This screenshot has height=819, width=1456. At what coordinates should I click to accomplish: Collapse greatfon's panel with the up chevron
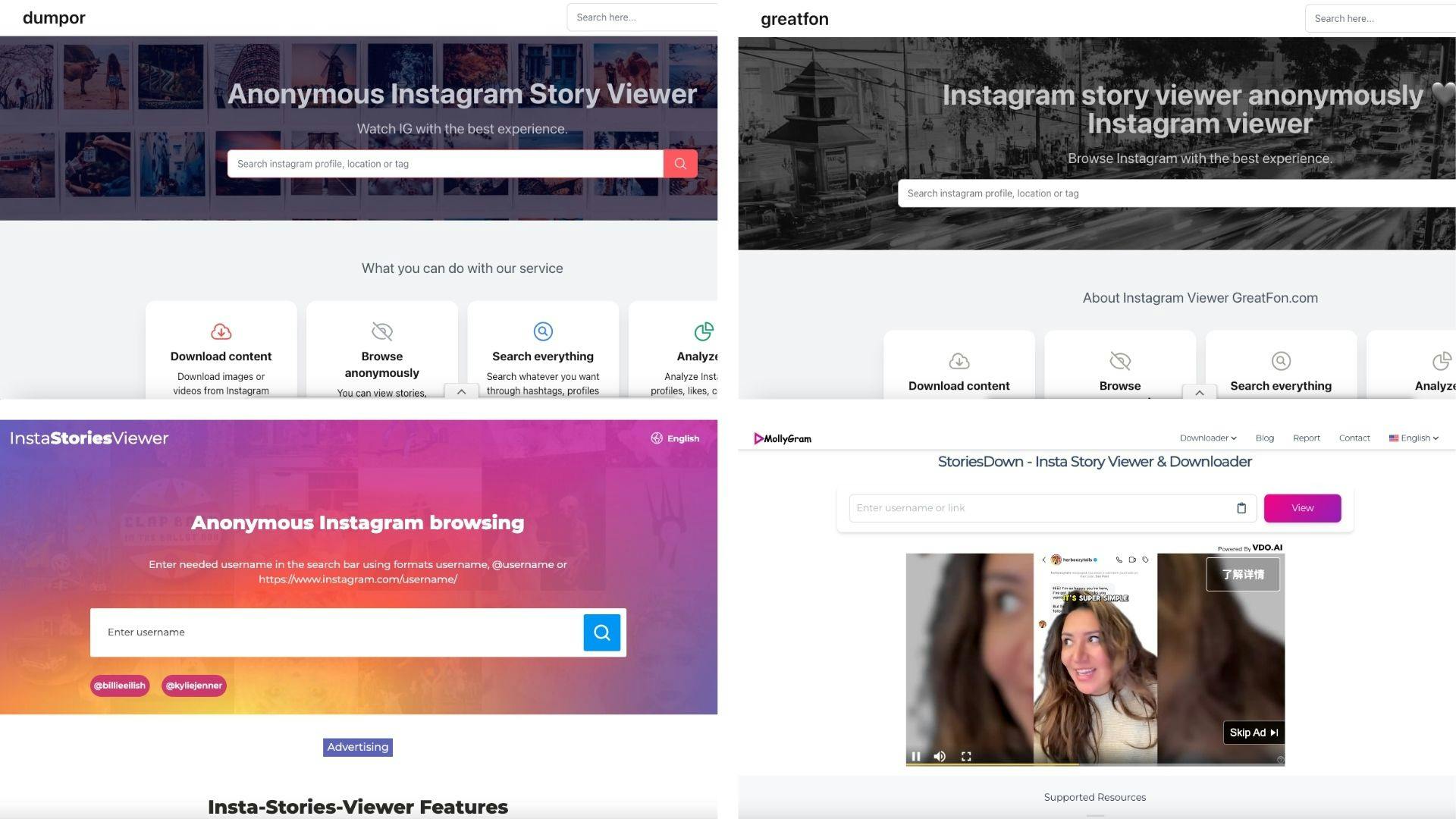pyautogui.click(x=1200, y=392)
